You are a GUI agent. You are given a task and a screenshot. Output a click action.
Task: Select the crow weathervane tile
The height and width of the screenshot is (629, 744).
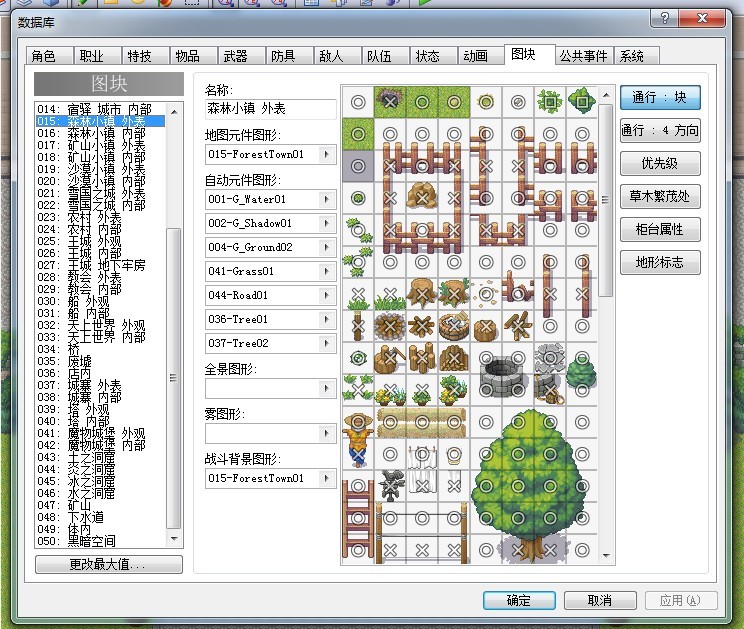(x=390, y=486)
